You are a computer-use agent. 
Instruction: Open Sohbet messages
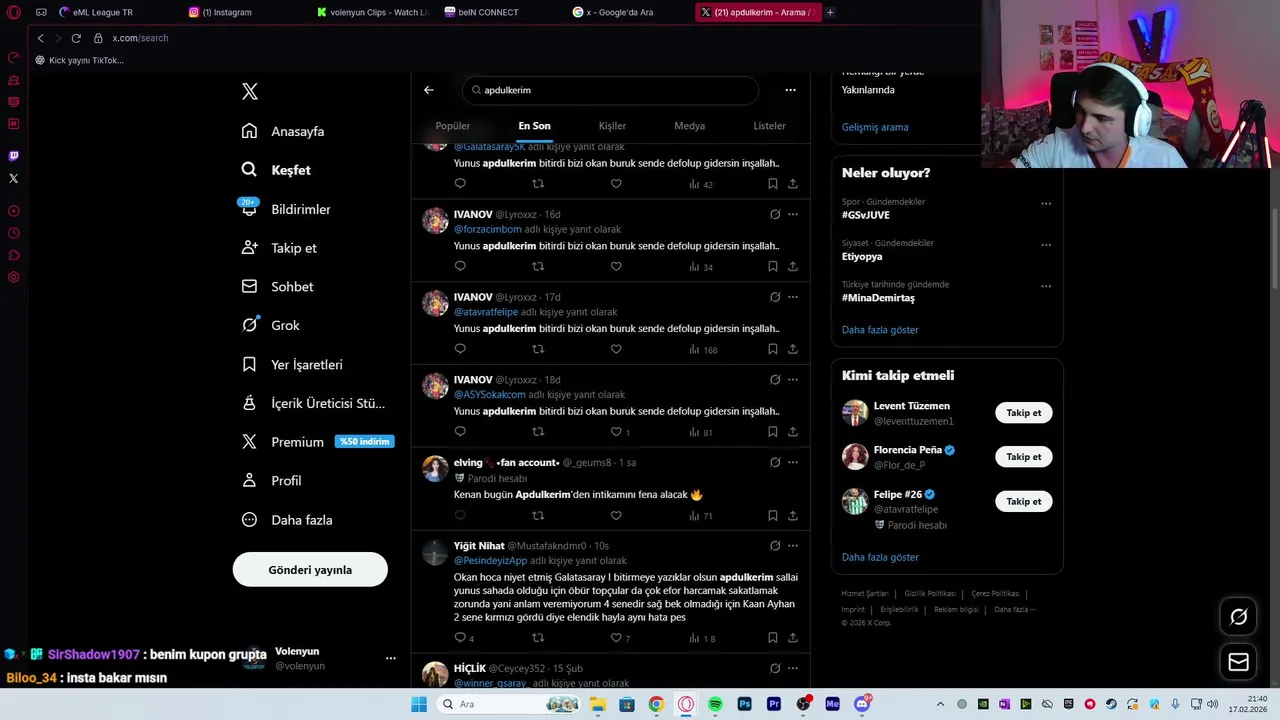pyautogui.click(x=278, y=287)
